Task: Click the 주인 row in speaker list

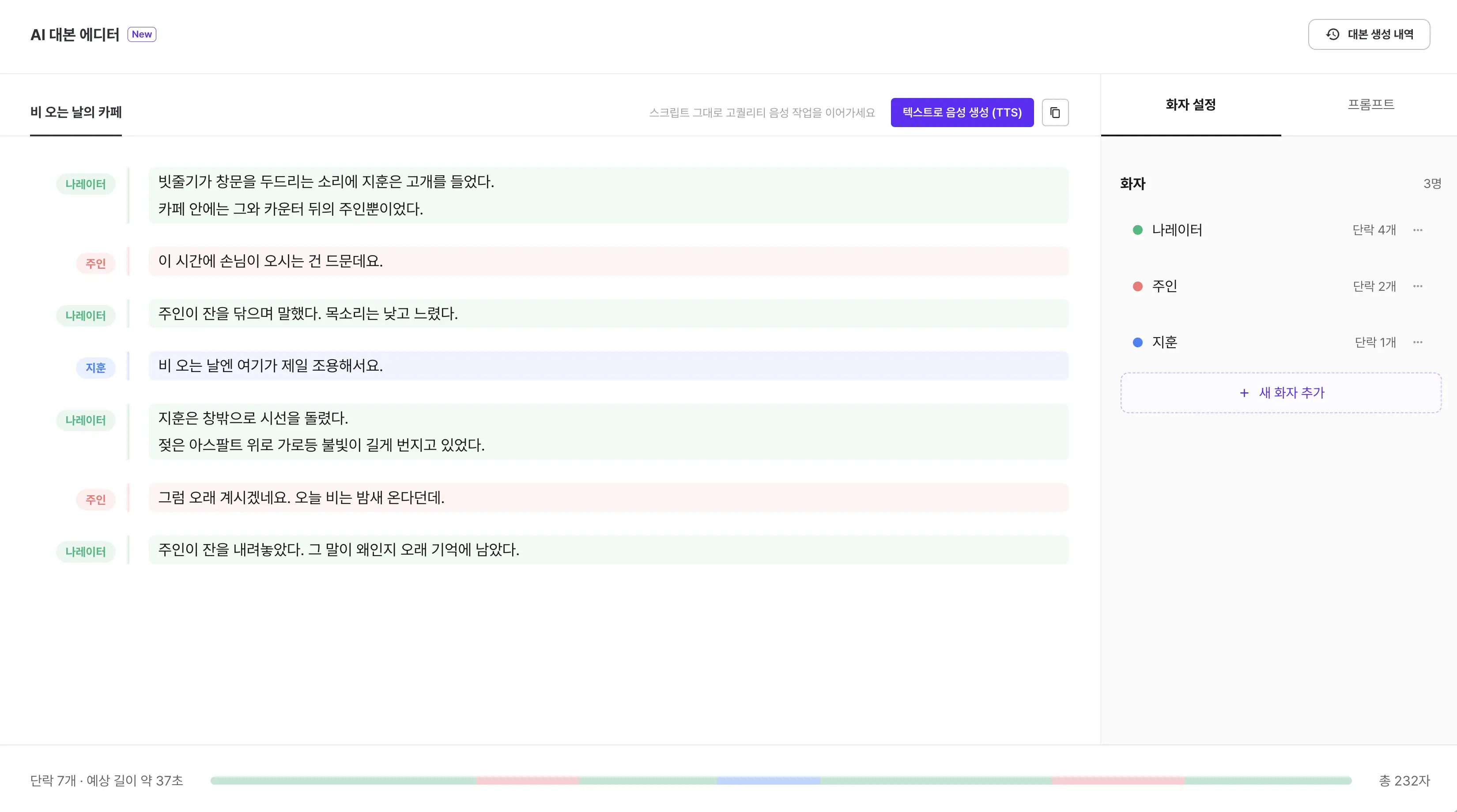Action: click(x=1280, y=286)
